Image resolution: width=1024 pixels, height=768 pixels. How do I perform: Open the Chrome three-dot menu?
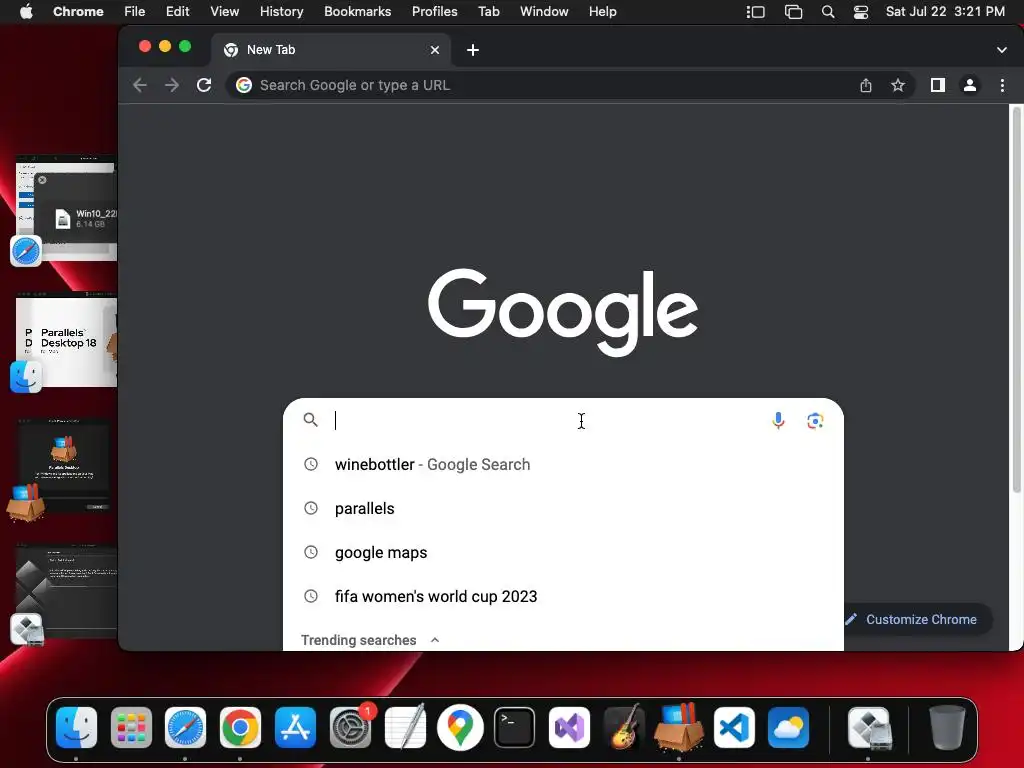click(1002, 85)
